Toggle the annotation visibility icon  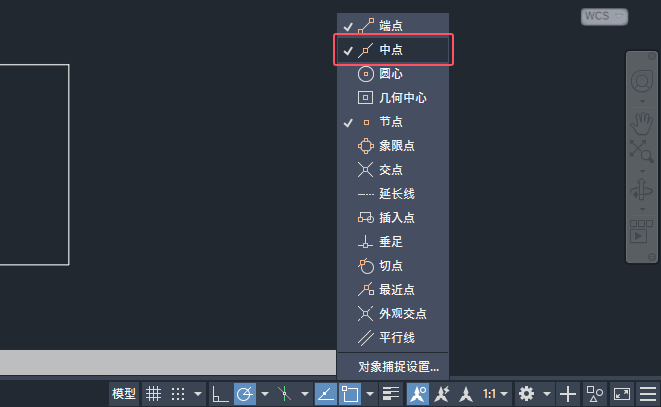coord(418,394)
